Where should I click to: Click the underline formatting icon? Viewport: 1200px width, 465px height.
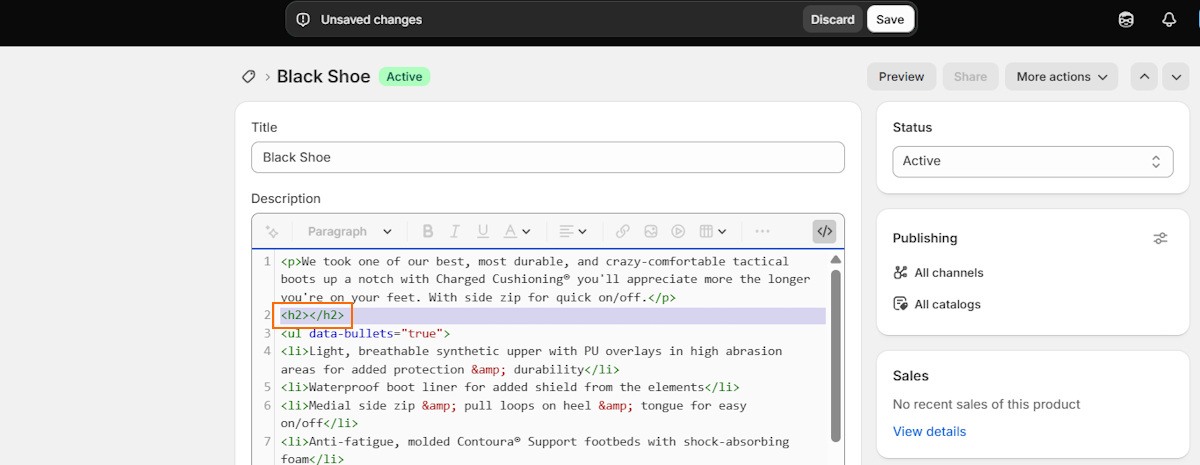click(484, 231)
